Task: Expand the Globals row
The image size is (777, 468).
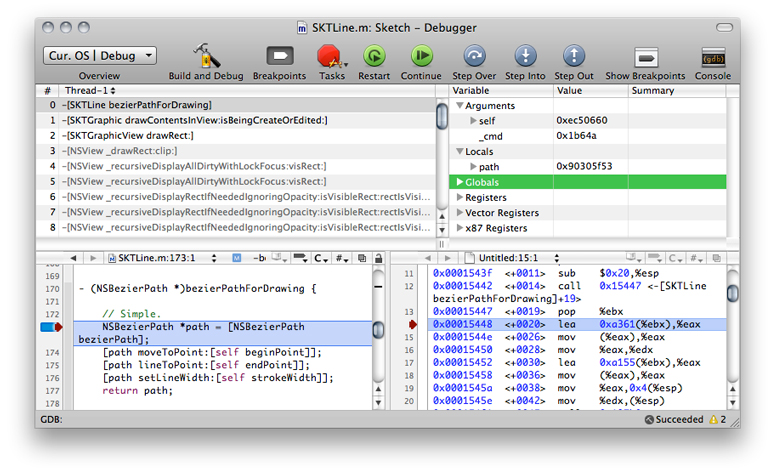Action: 460,182
